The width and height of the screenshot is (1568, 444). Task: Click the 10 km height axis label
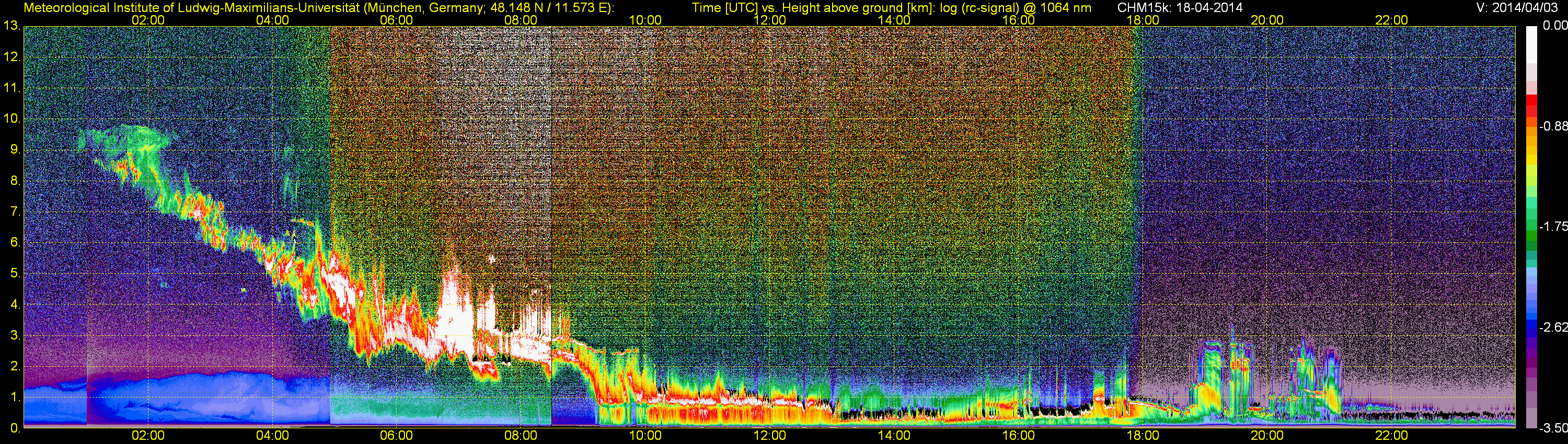tap(11, 119)
